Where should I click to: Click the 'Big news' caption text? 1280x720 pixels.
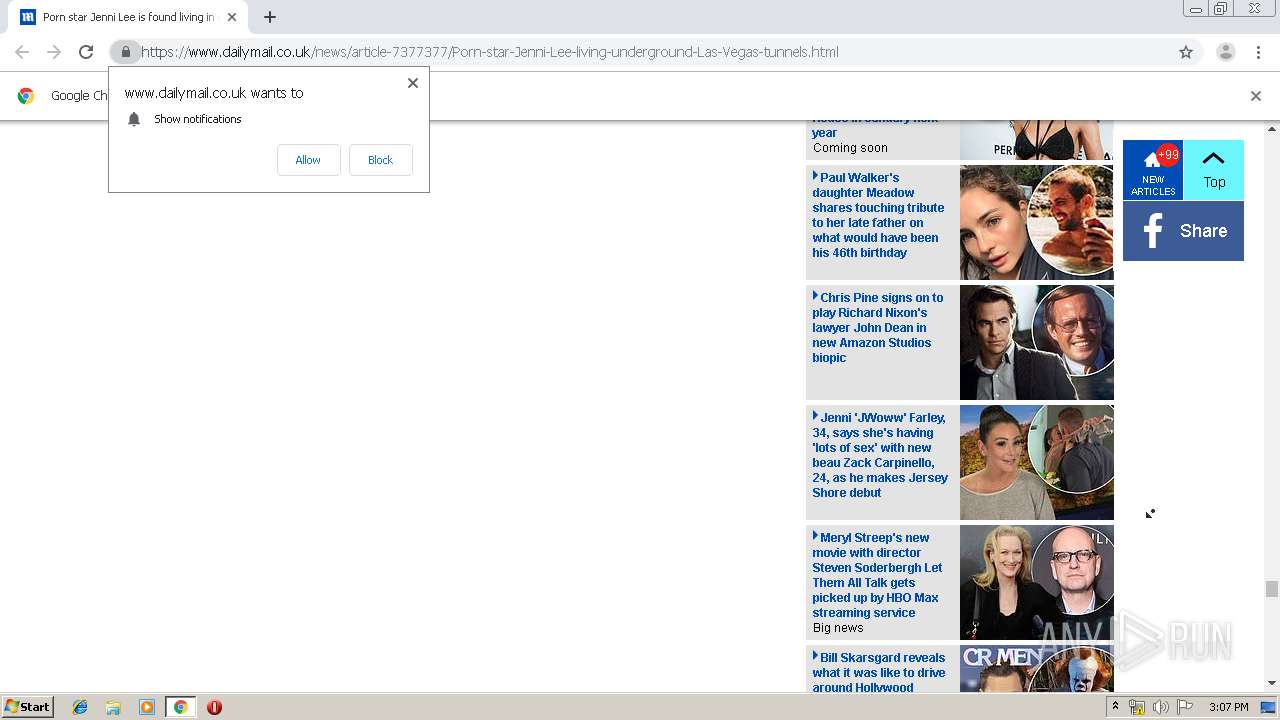coord(838,628)
